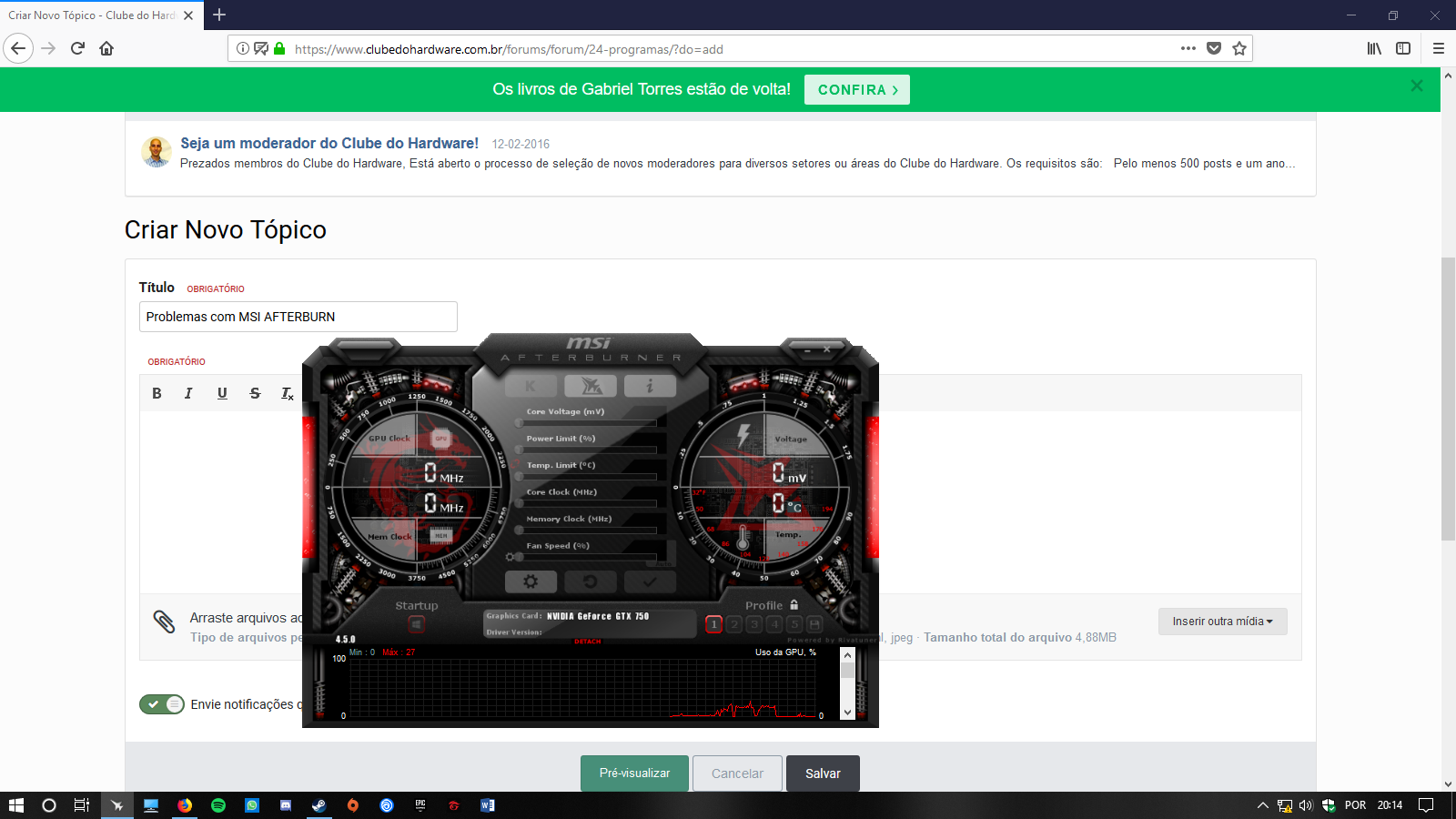The height and width of the screenshot is (819, 1456).
Task: Bookmark this page with the star icon
Action: [1239, 48]
